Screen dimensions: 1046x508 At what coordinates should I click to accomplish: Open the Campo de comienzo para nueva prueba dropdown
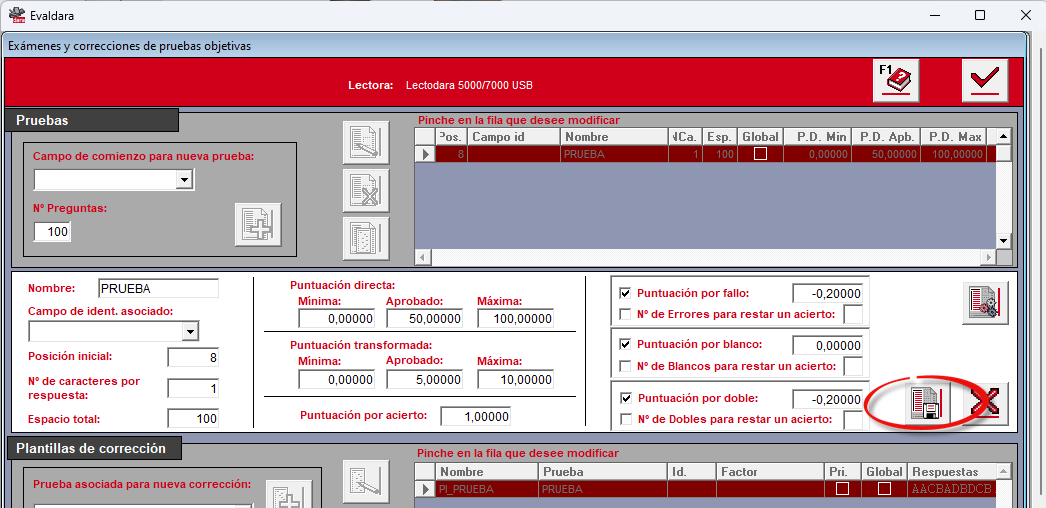pyautogui.click(x=185, y=179)
